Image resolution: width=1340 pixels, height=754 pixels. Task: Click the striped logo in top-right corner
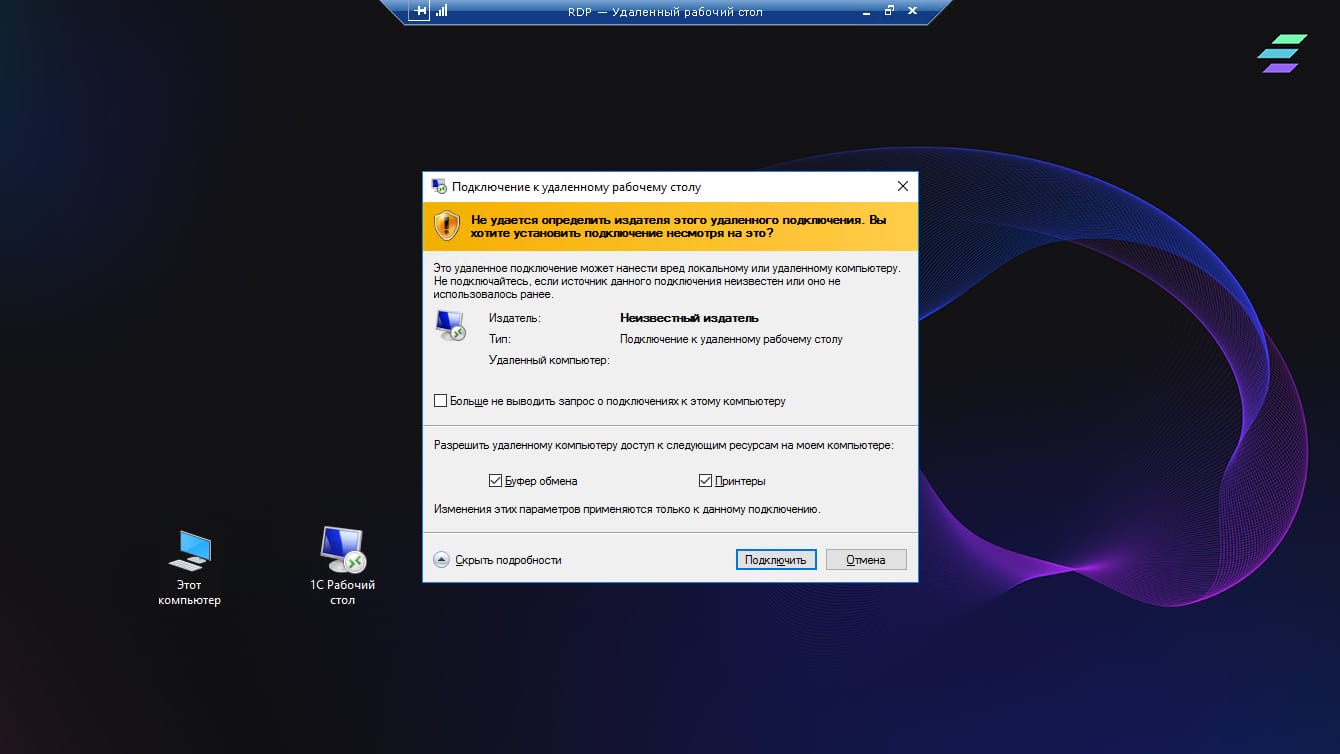[1281, 54]
